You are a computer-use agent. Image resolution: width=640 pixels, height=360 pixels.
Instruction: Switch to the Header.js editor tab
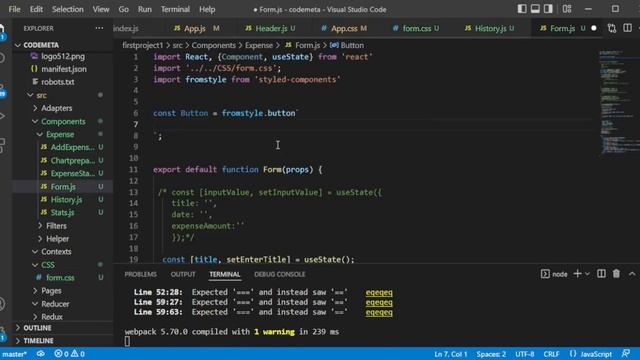tap(271, 28)
